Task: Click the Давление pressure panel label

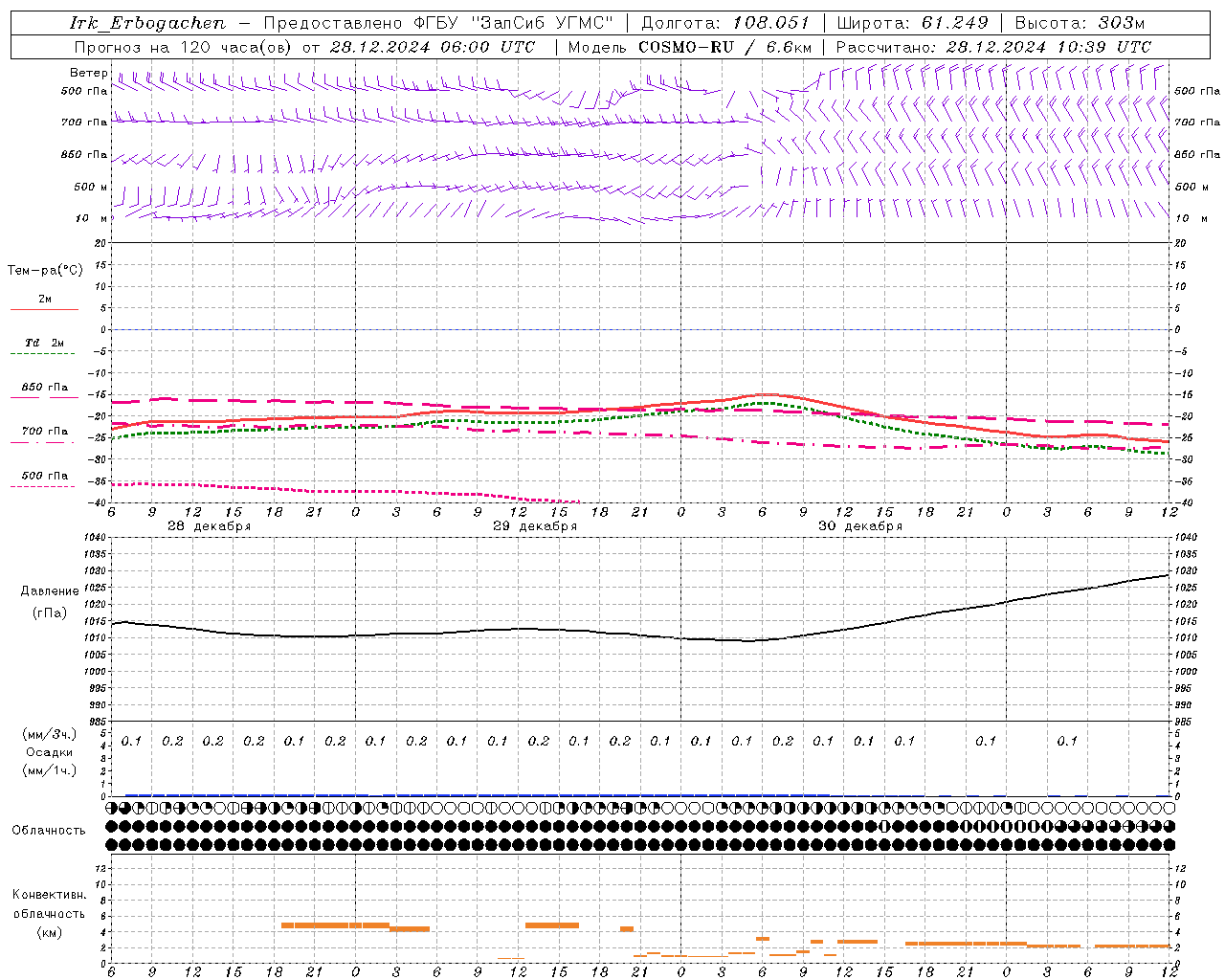Action: (50, 591)
